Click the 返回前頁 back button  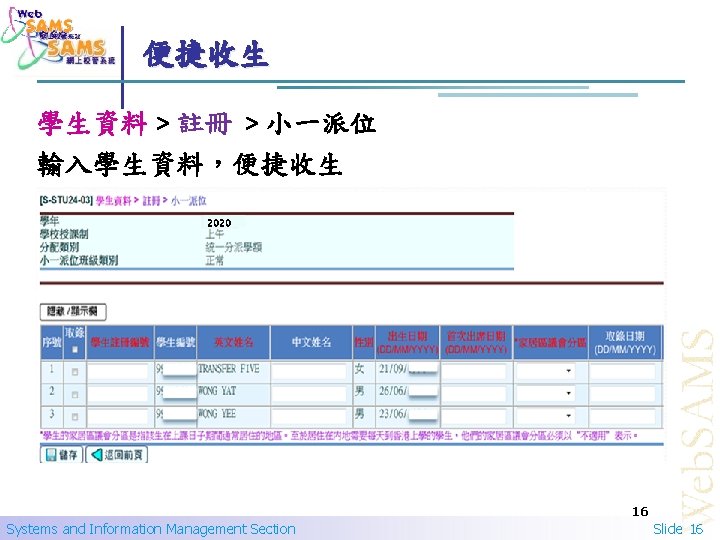coord(117,455)
